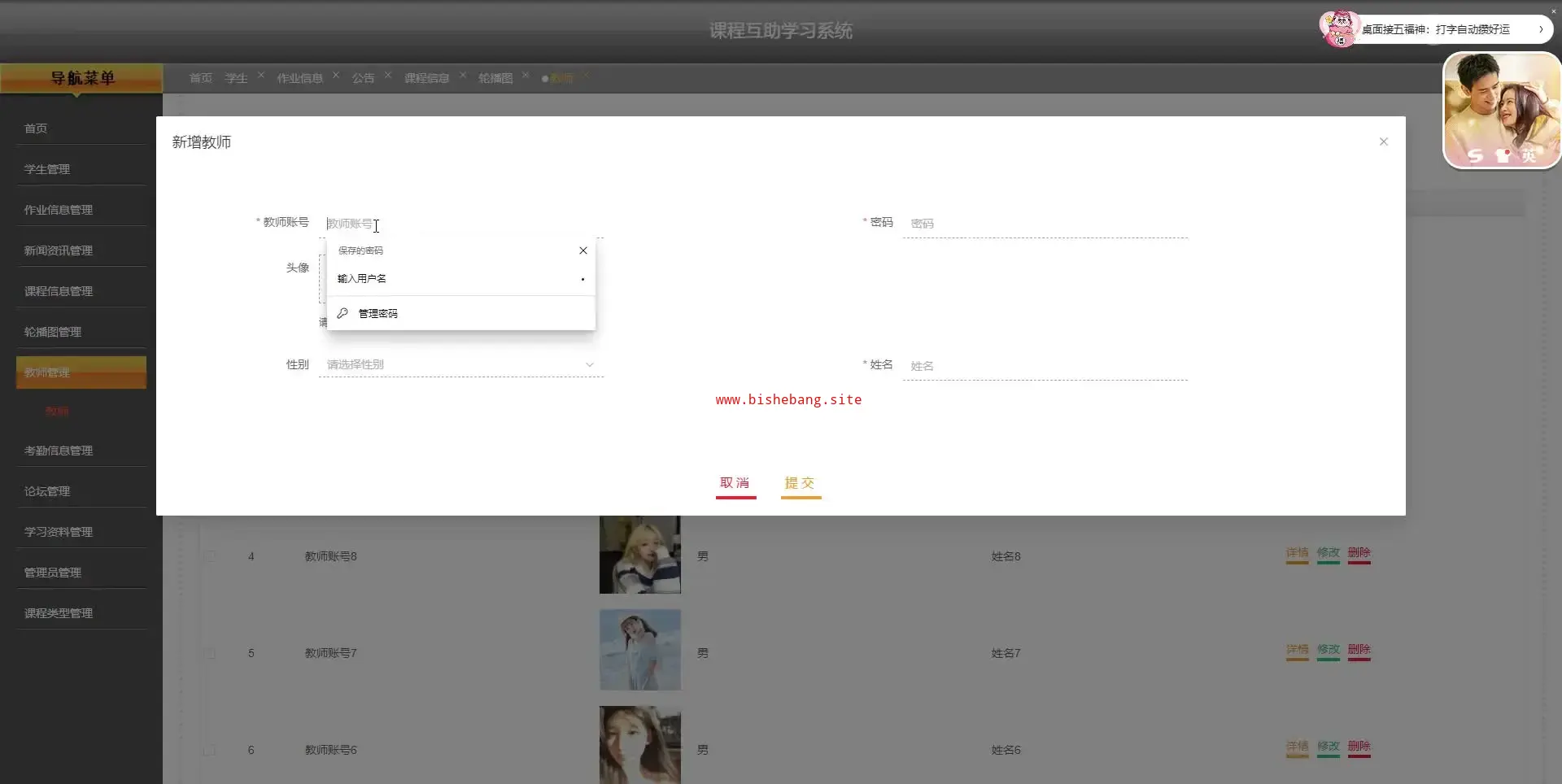The width and height of the screenshot is (1562, 784).
Task: Open 论坛管理 in the sidebar
Action: 81,491
